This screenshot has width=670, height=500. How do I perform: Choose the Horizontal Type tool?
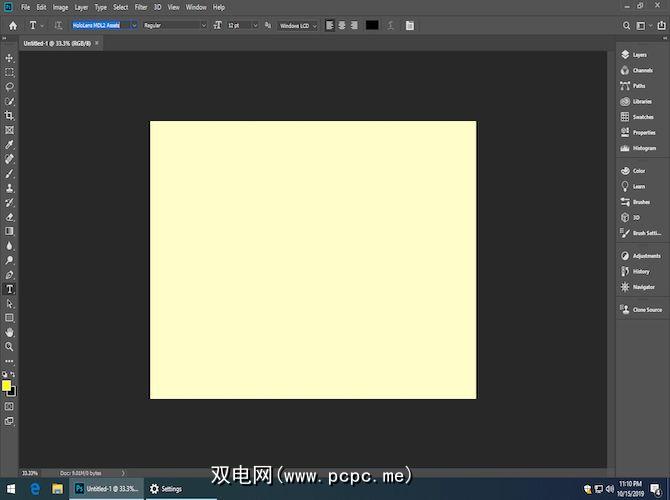(10, 289)
